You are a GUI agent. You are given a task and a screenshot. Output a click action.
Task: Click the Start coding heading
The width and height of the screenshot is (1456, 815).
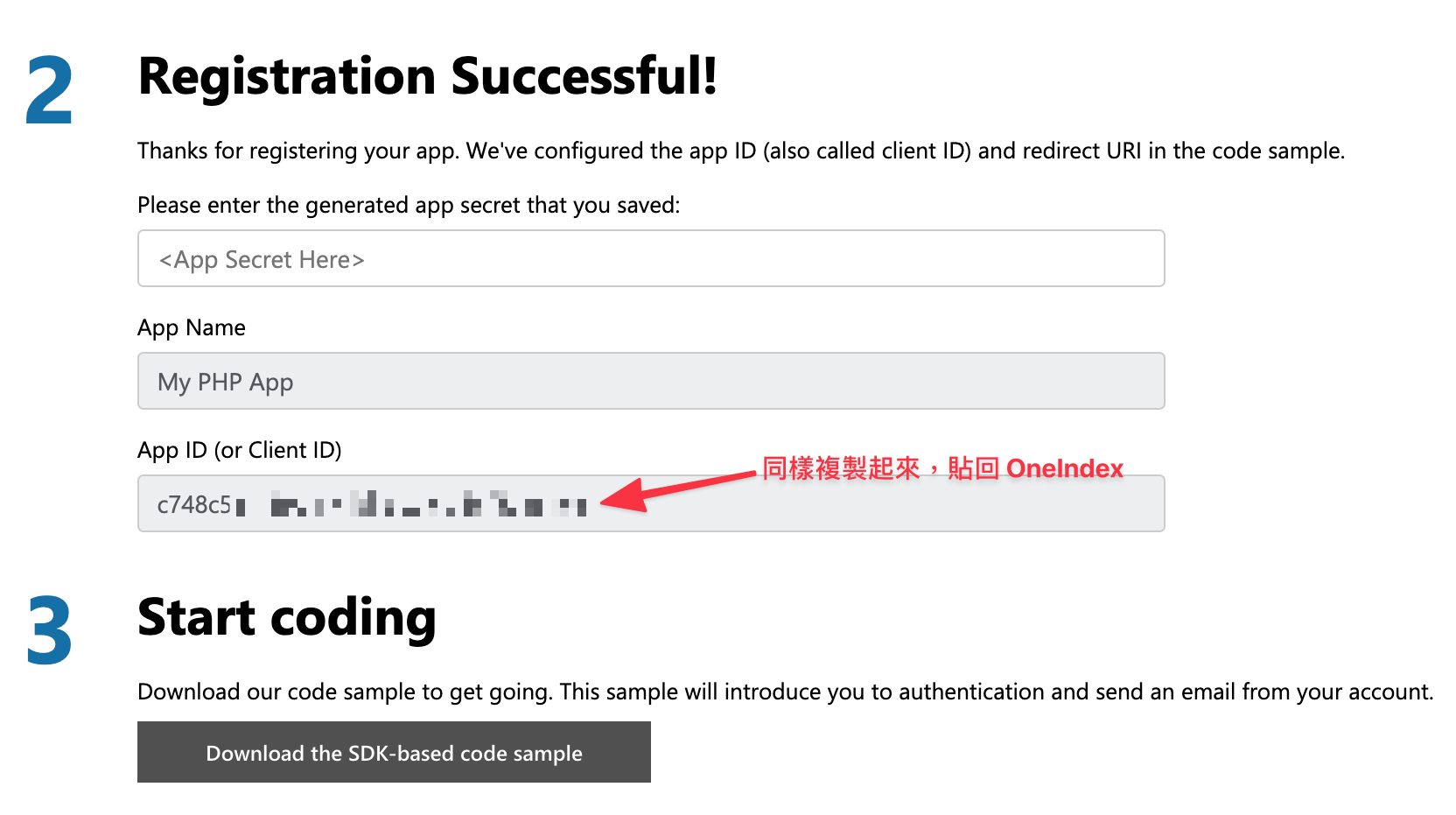pyautogui.click(x=287, y=618)
